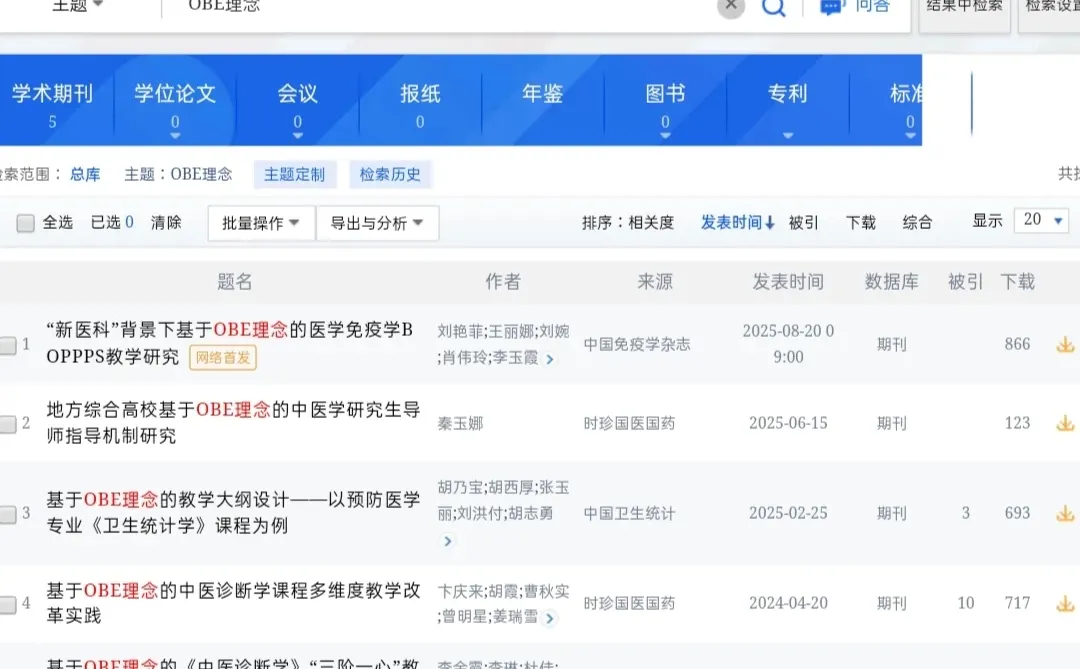Expand the 导出与分析 dropdown
Viewport: 1080px width, 669px height.
tap(377, 223)
